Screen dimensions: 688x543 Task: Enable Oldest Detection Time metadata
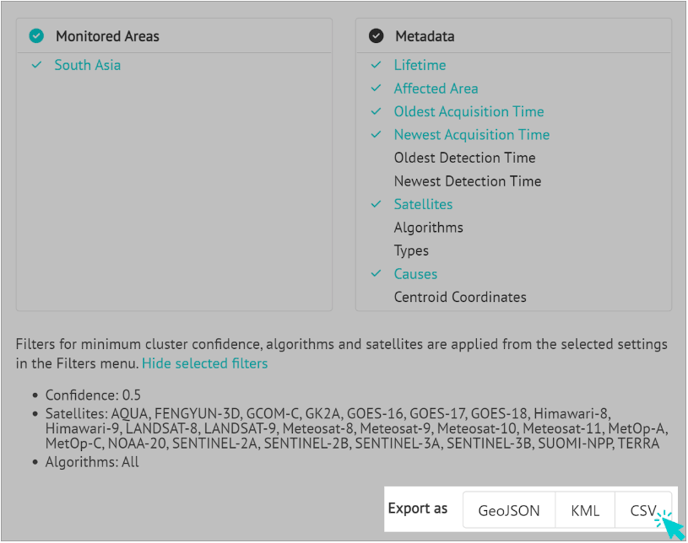point(464,158)
